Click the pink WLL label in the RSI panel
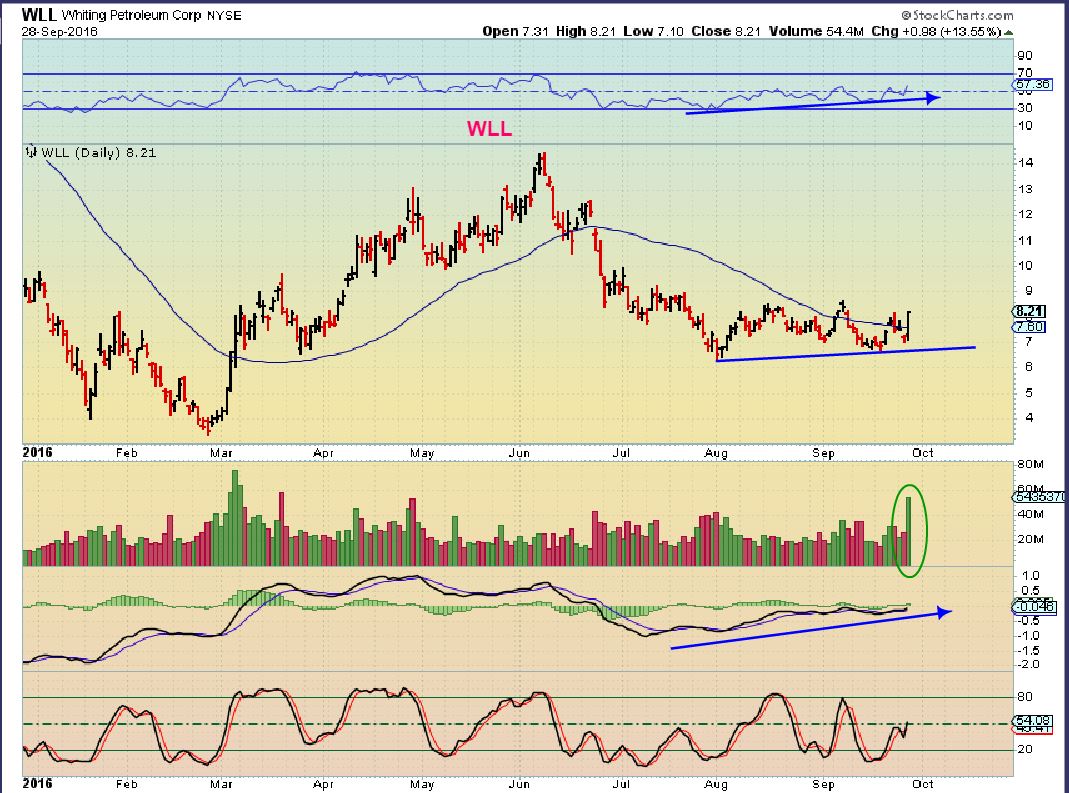Image resolution: width=1069 pixels, height=793 pixels. coord(489,128)
